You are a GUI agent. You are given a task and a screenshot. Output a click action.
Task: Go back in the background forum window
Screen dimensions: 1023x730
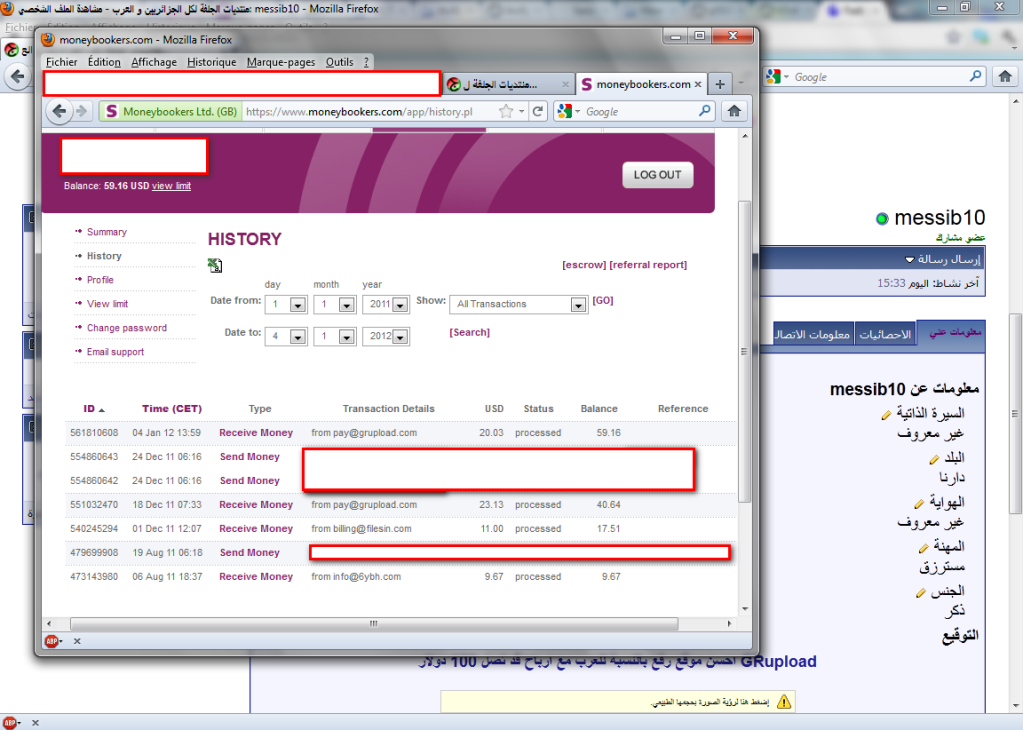[x=18, y=76]
